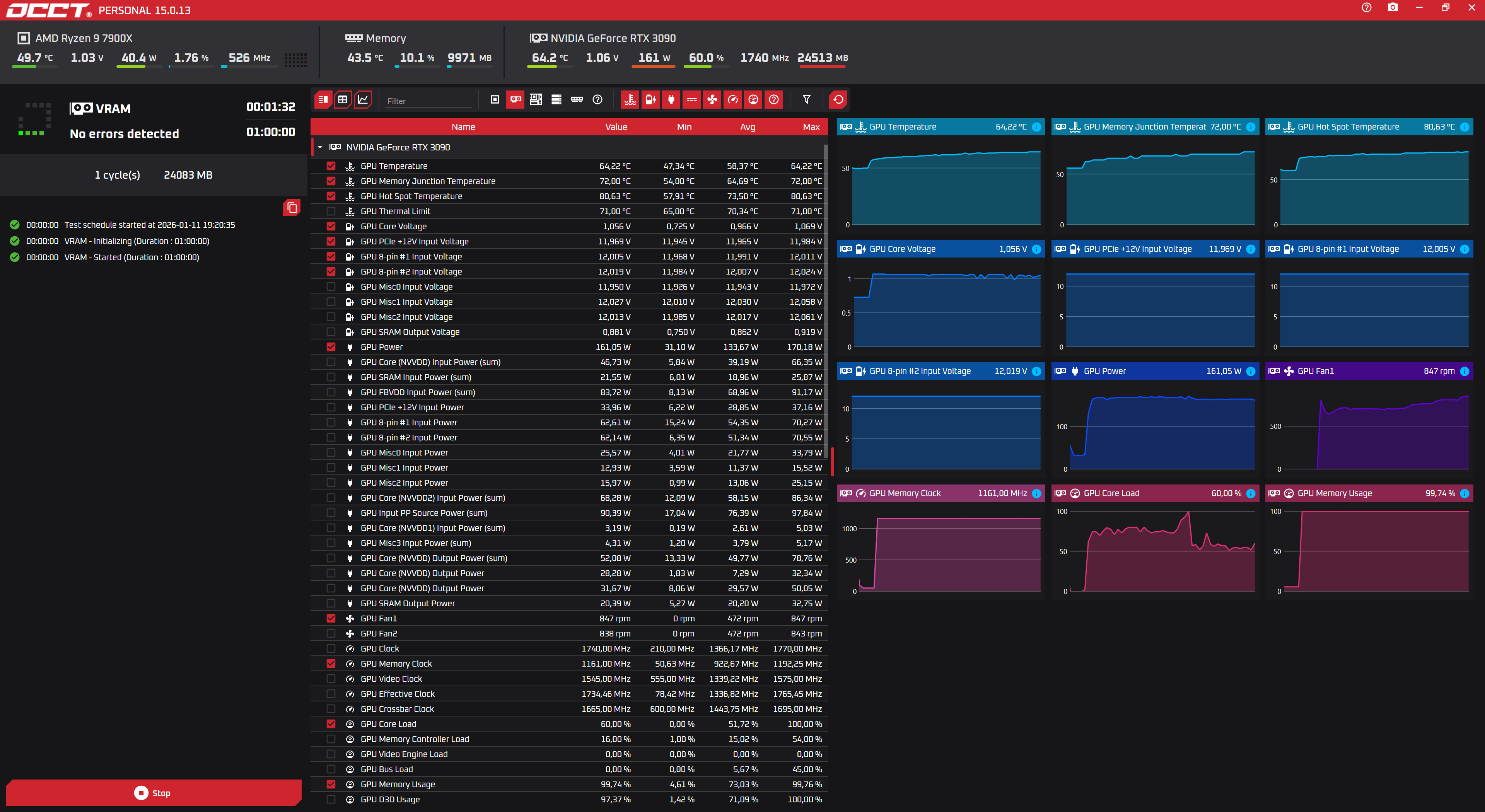Toggle the fan sensor filter icon
The height and width of the screenshot is (812, 1485).
712,100
